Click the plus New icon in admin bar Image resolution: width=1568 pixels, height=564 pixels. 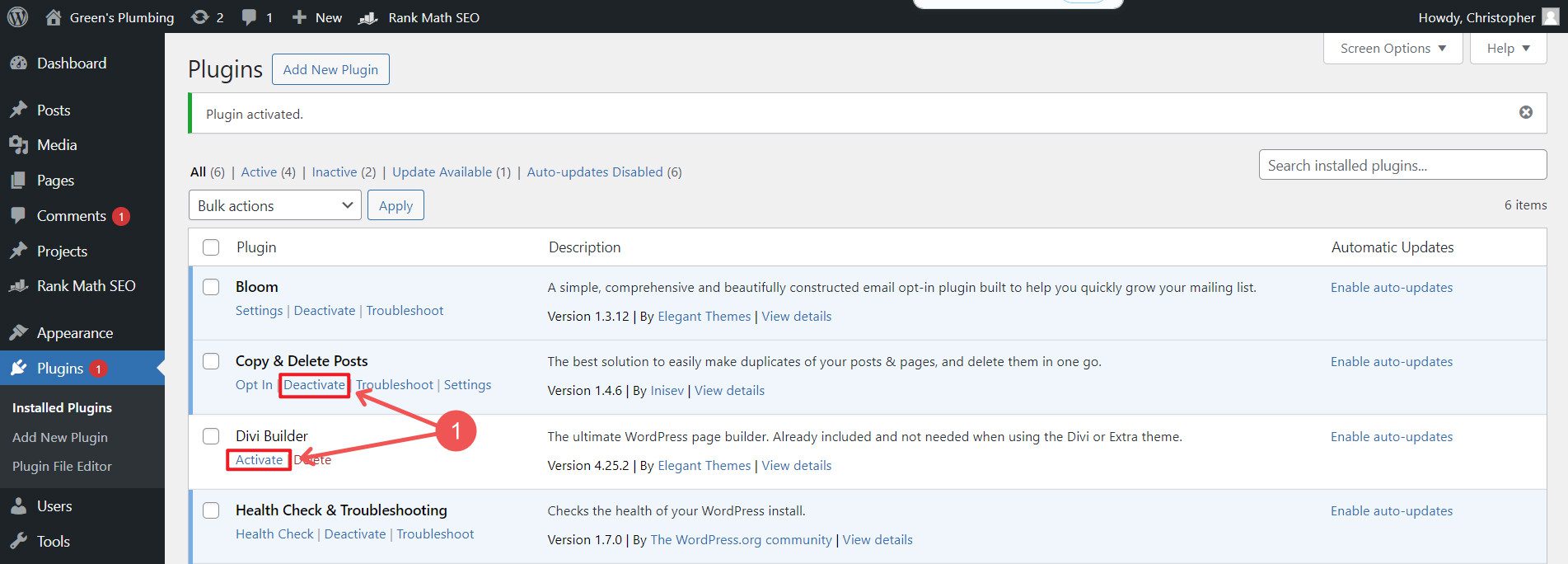click(x=299, y=16)
